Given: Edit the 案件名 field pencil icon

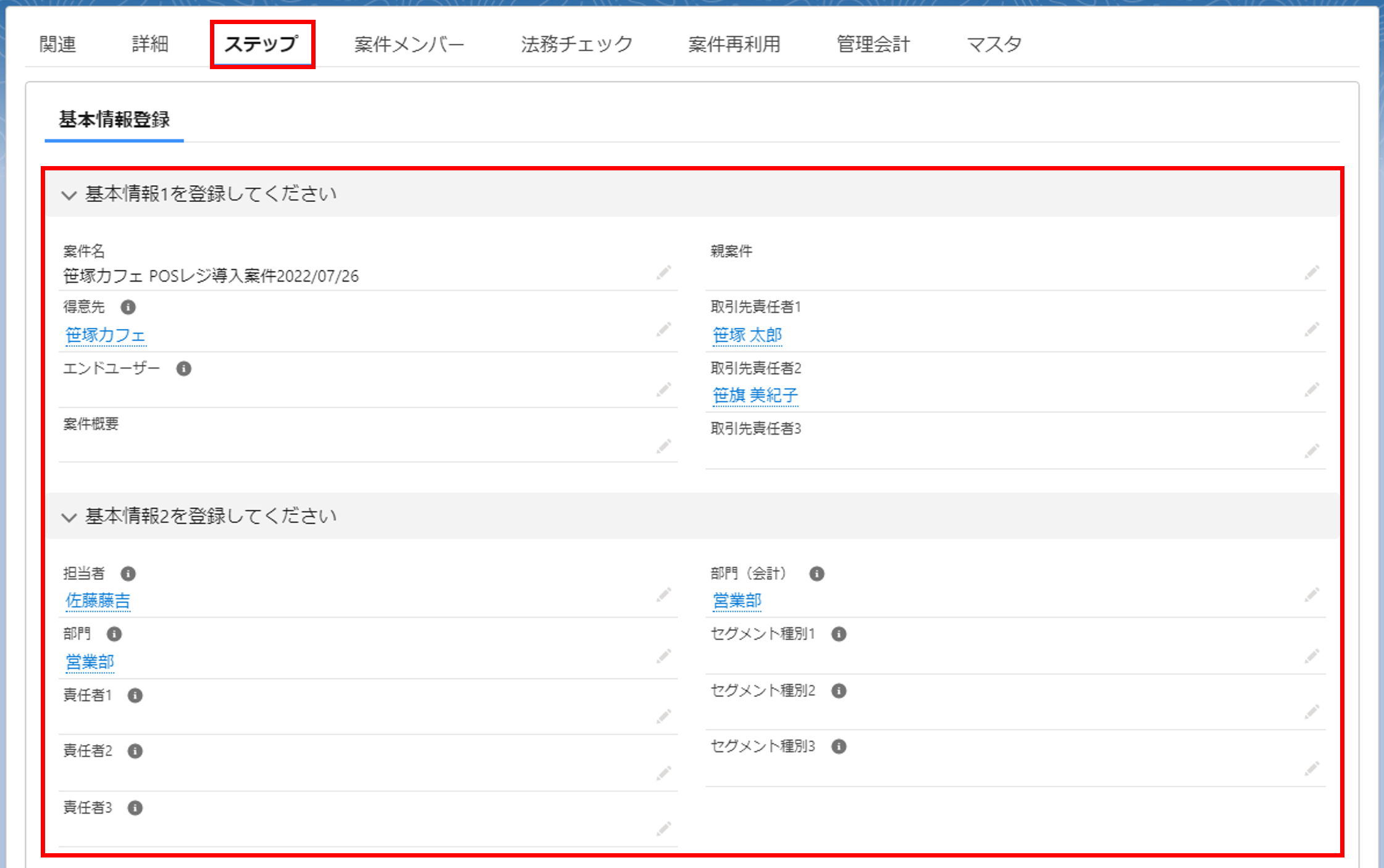Looking at the screenshot, I should pyautogui.click(x=664, y=272).
